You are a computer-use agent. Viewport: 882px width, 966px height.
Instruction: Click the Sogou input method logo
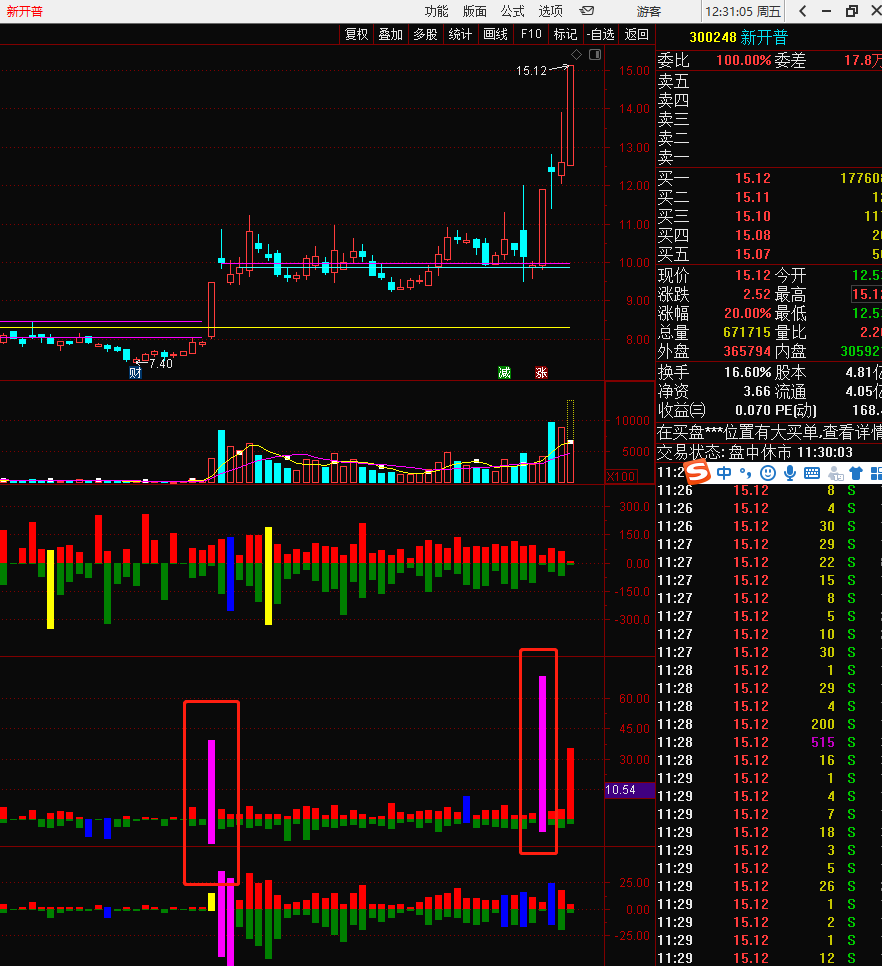pyautogui.click(x=698, y=472)
